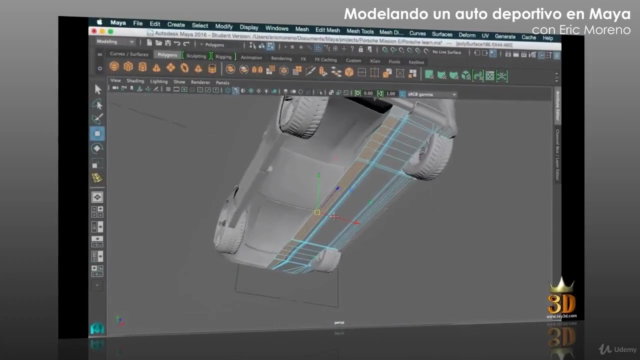Image resolution: width=640 pixels, height=360 pixels.
Task: Open the panel Shading menu
Action: (135, 81)
